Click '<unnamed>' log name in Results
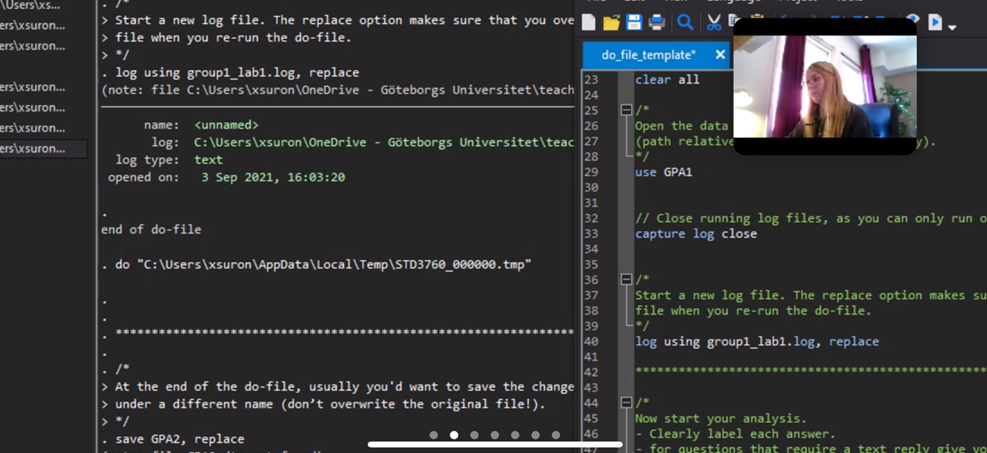 coord(227,125)
